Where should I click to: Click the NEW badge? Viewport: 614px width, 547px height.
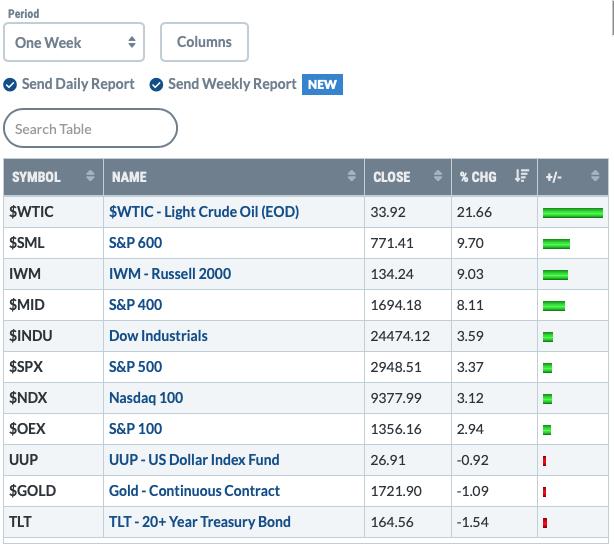click(322, 85)
